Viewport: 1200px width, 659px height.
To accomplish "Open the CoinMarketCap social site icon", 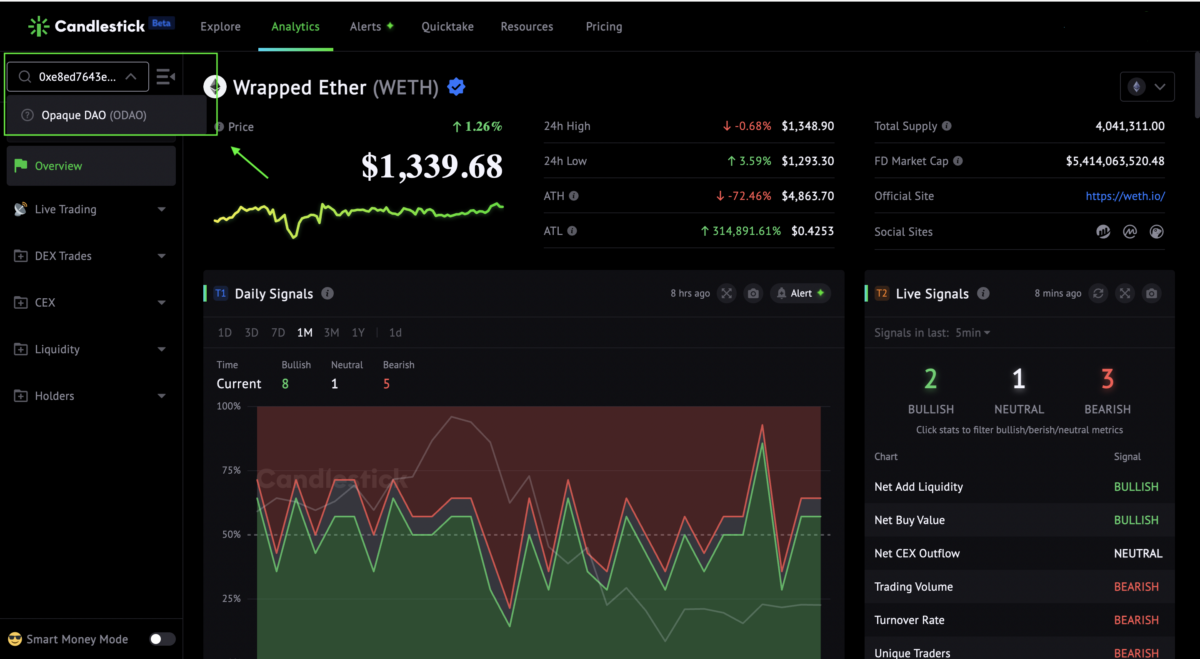I will (x=1130, y=231).
